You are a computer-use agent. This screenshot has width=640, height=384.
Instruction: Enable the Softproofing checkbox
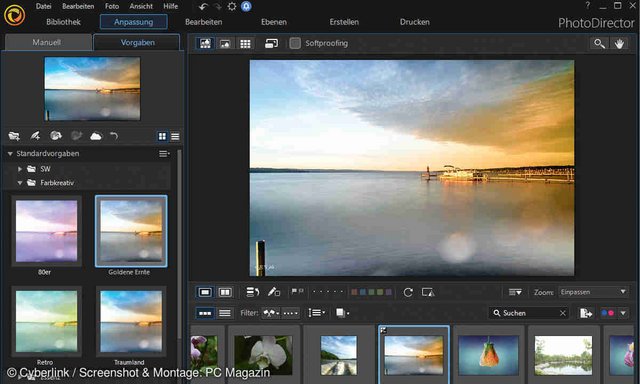coord(295,43)
